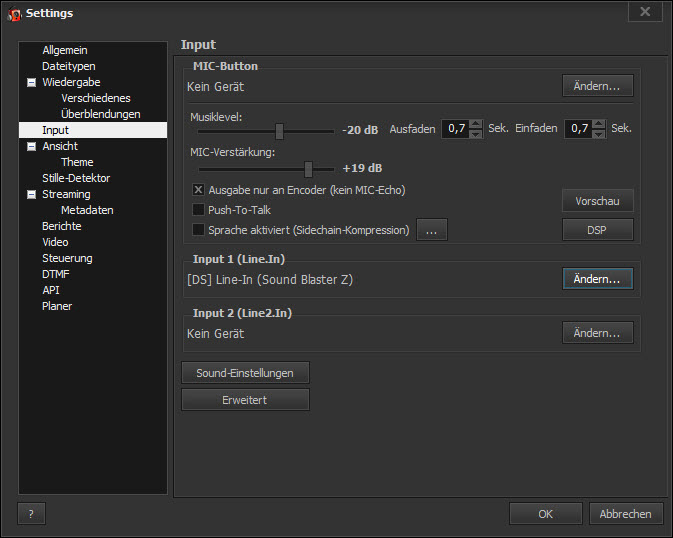Image resolution: width=673 pixels, height=538 pixels.
Task: Collapse the Ansicht tree node
Action: [x=31, y=146]
